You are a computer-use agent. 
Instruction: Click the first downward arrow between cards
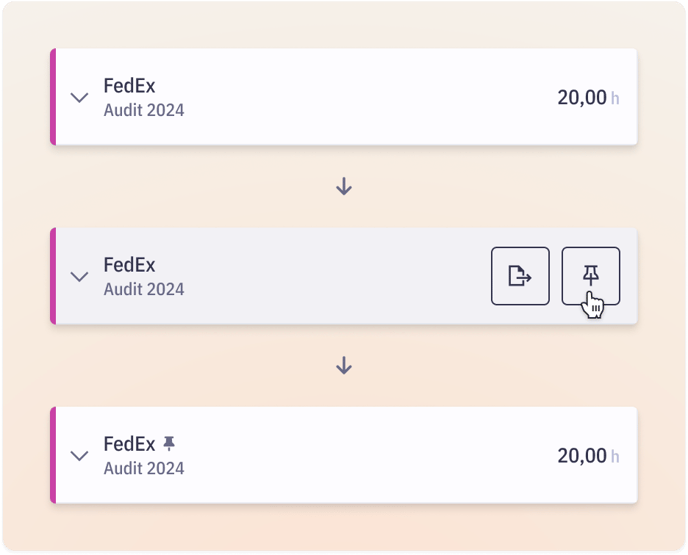click(344, 186)
